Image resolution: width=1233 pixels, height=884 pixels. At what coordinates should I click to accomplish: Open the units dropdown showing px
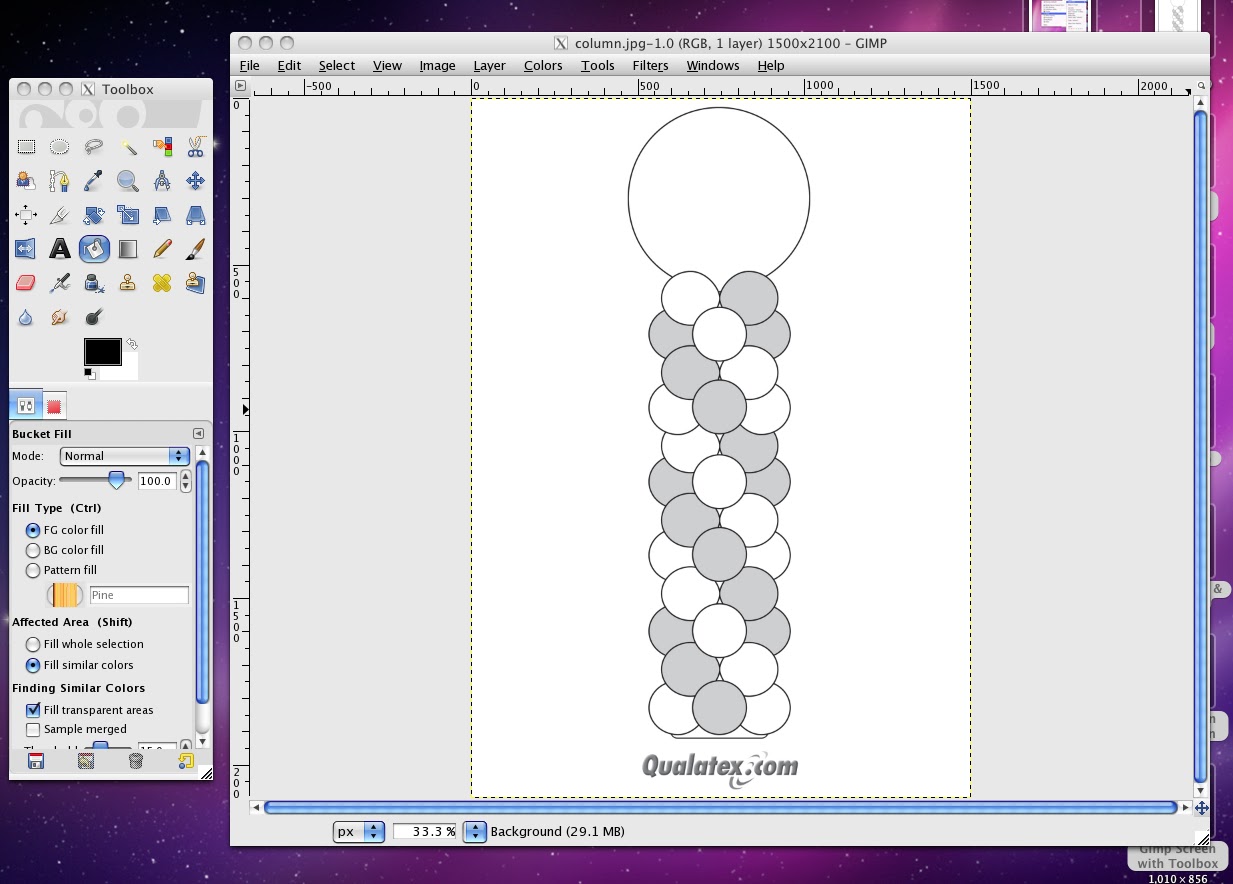(x=358, y=831)
